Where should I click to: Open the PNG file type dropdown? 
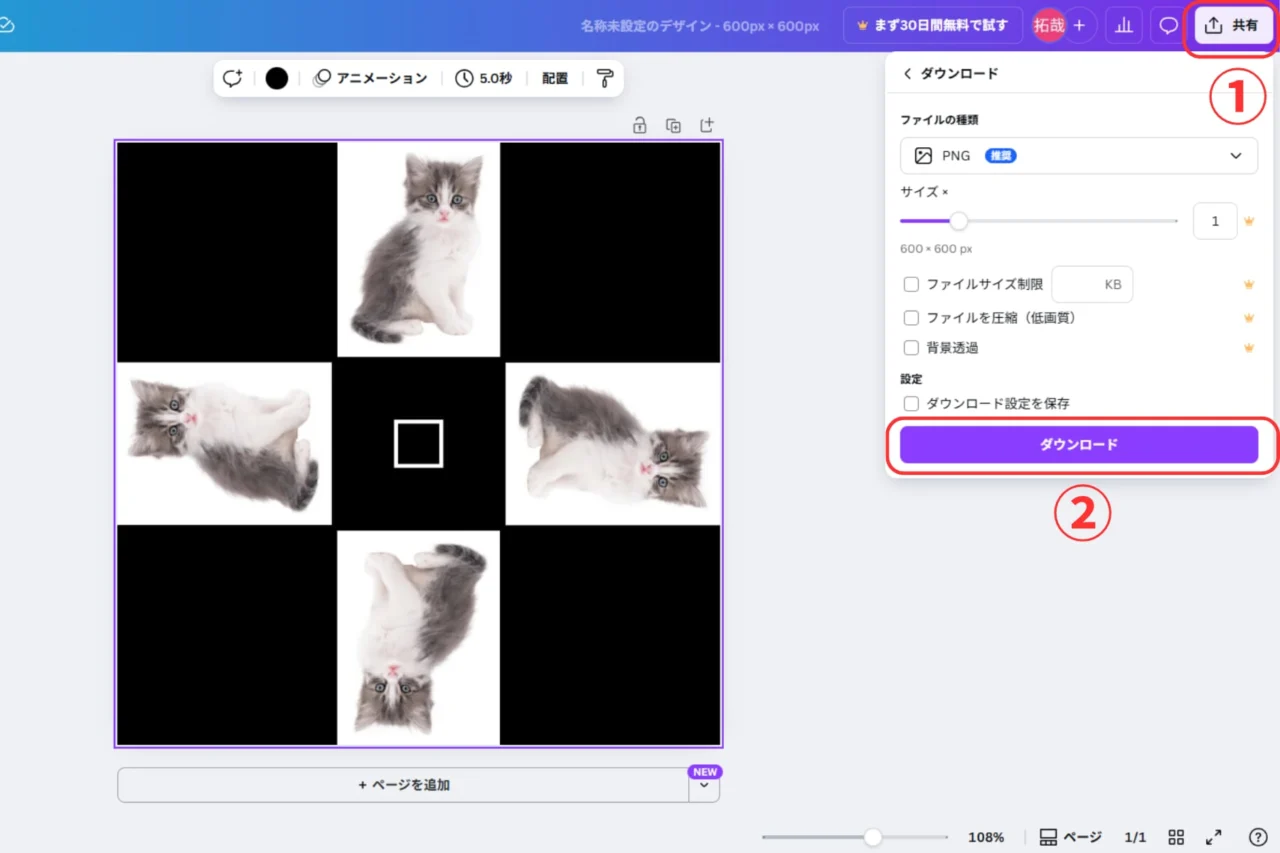tap(1079, 156)
